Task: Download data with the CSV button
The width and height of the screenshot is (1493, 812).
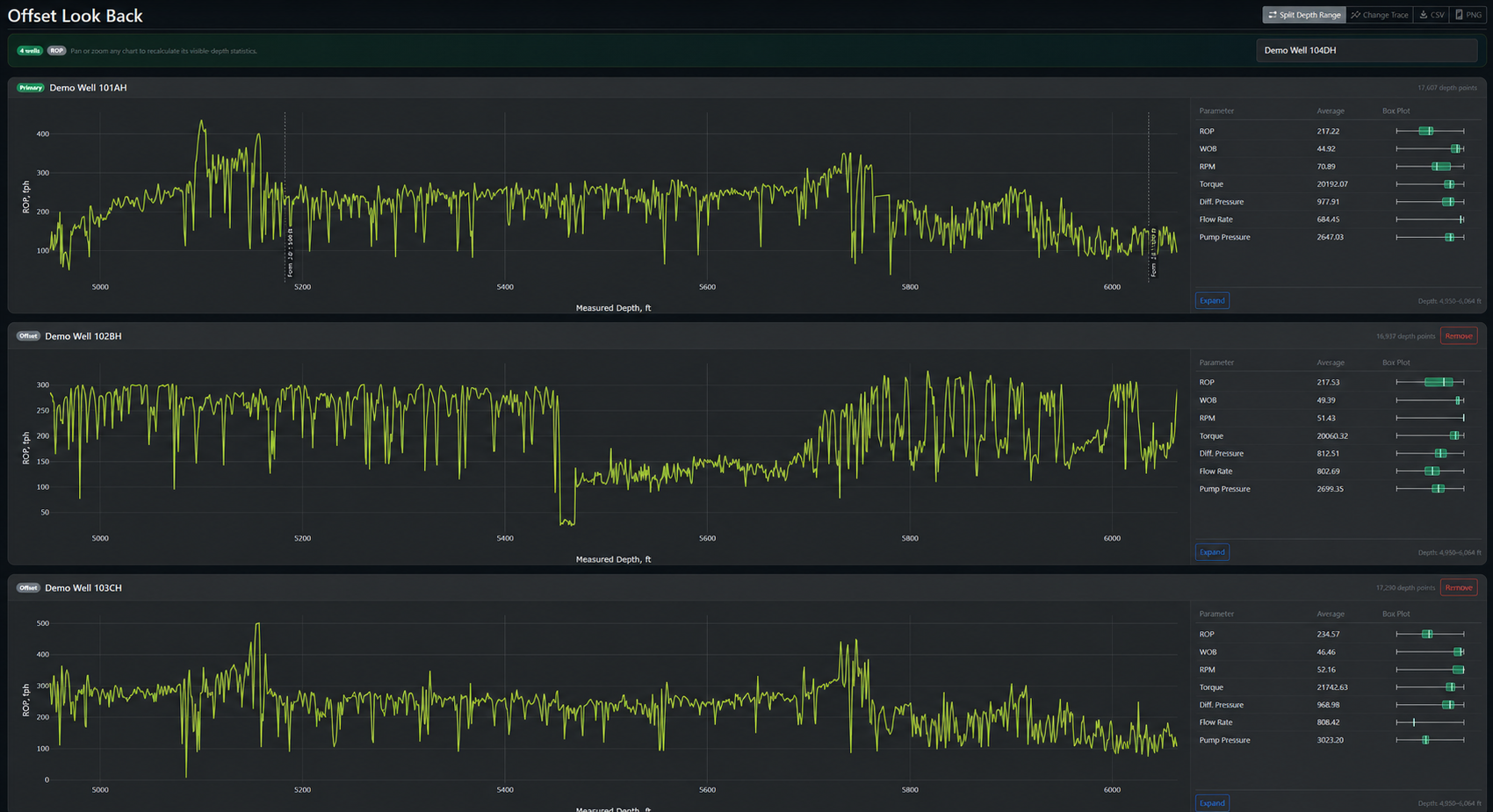Action: pyautogui.click(x=1432, y=15)
